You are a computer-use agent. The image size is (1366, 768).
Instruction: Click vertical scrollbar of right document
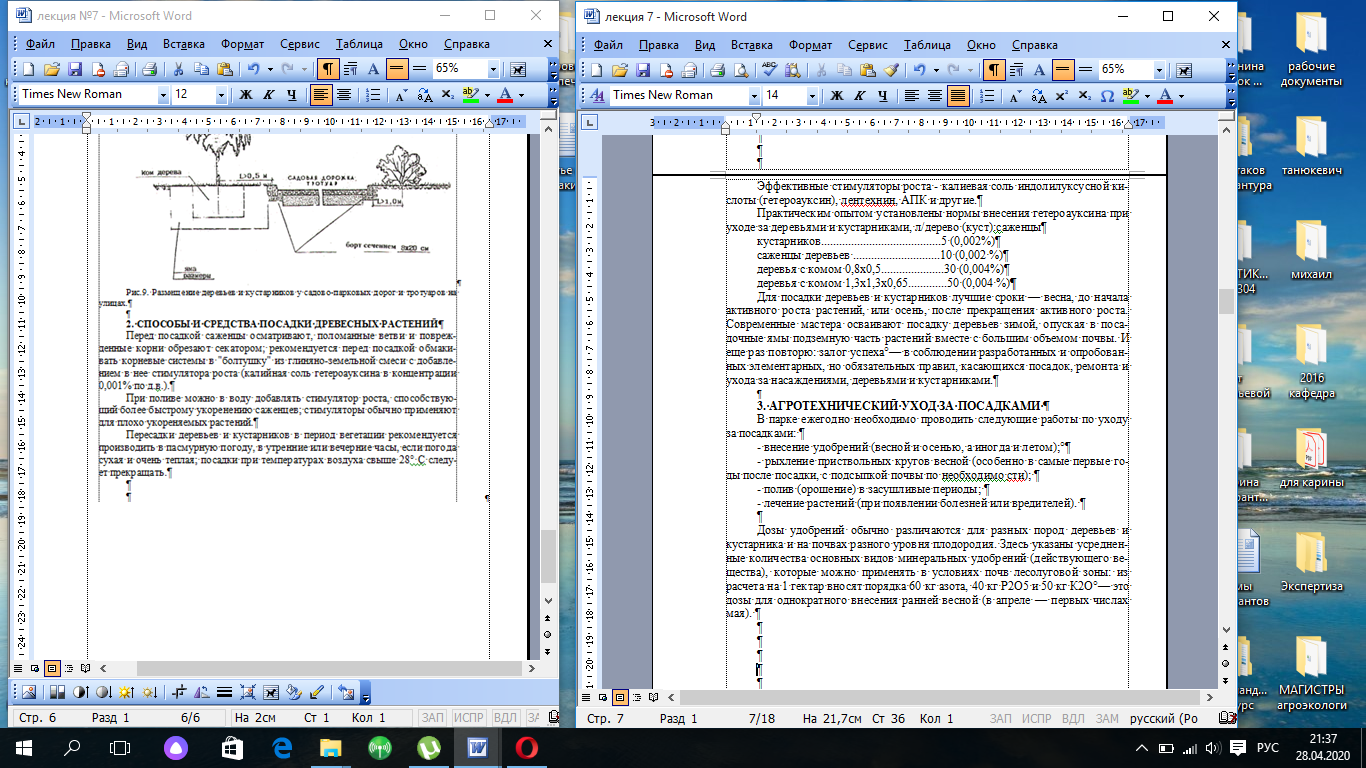click(1227, 400)
